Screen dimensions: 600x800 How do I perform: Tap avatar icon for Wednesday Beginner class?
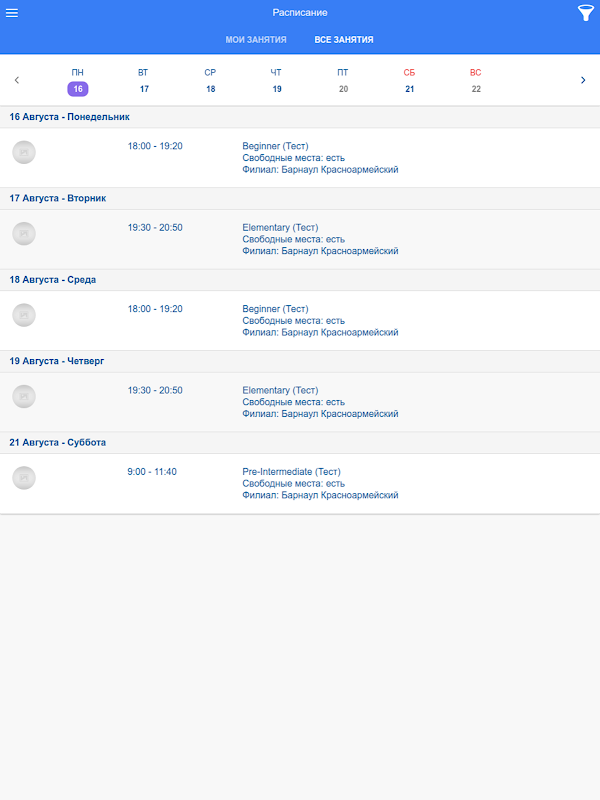25,314
